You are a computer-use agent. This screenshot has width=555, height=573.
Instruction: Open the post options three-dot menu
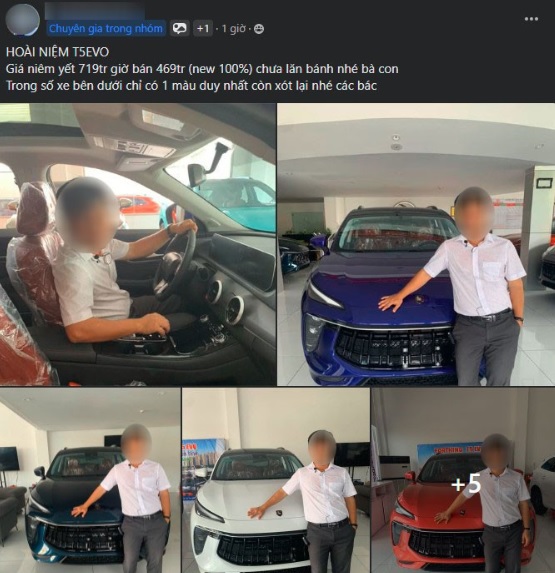tap(531, 19)
